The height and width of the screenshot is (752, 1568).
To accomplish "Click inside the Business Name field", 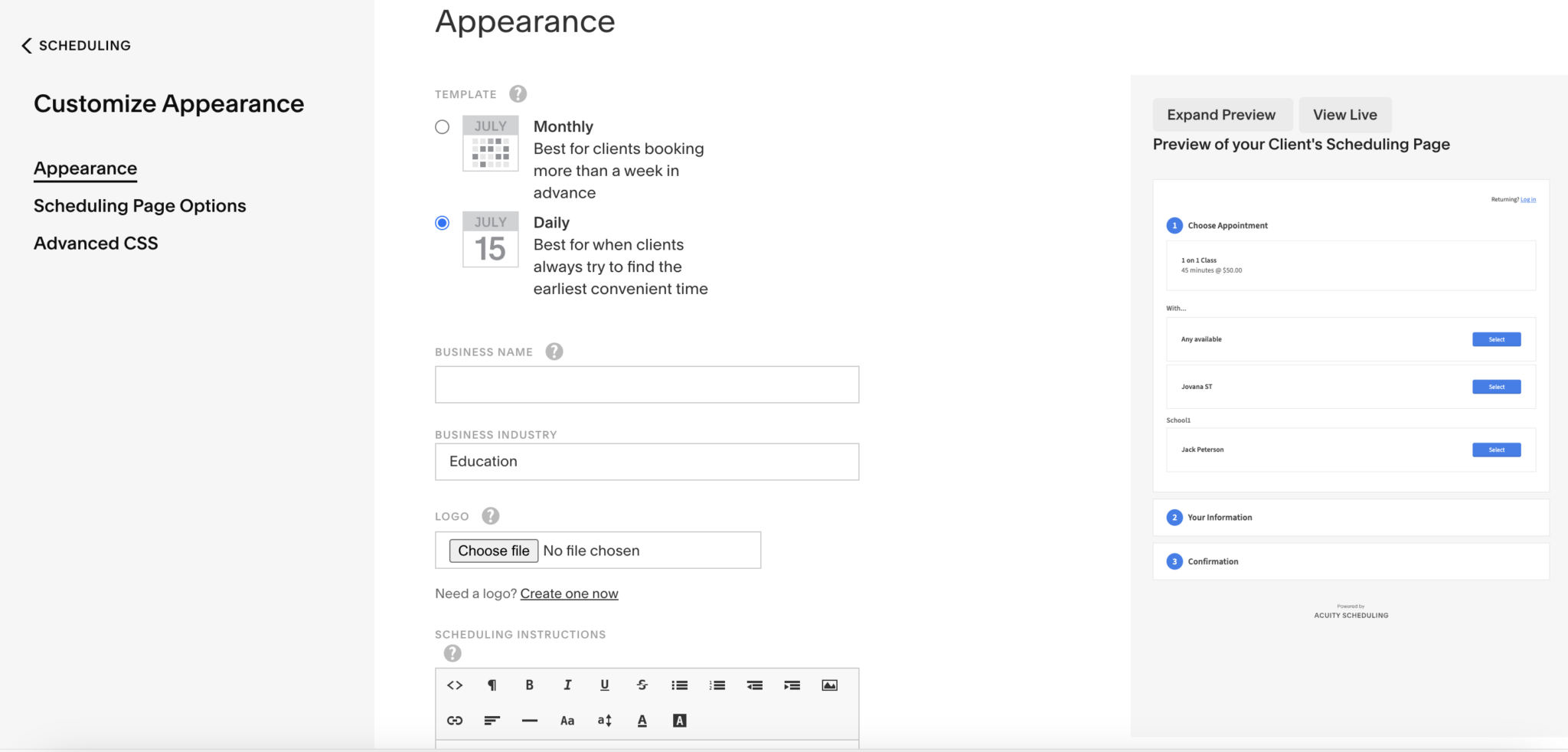I will click(x=647, y=384).
